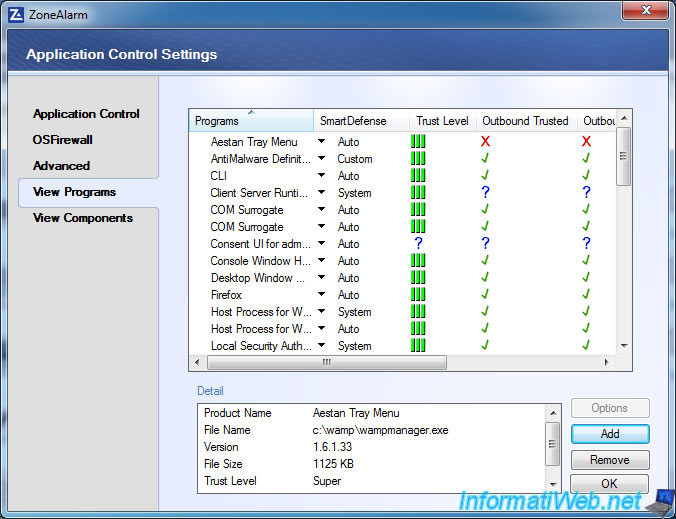Screen dimensions: 676x519
Task: Click Outbound Trusted checkmark for Firefox row
Action: point(485,294)
